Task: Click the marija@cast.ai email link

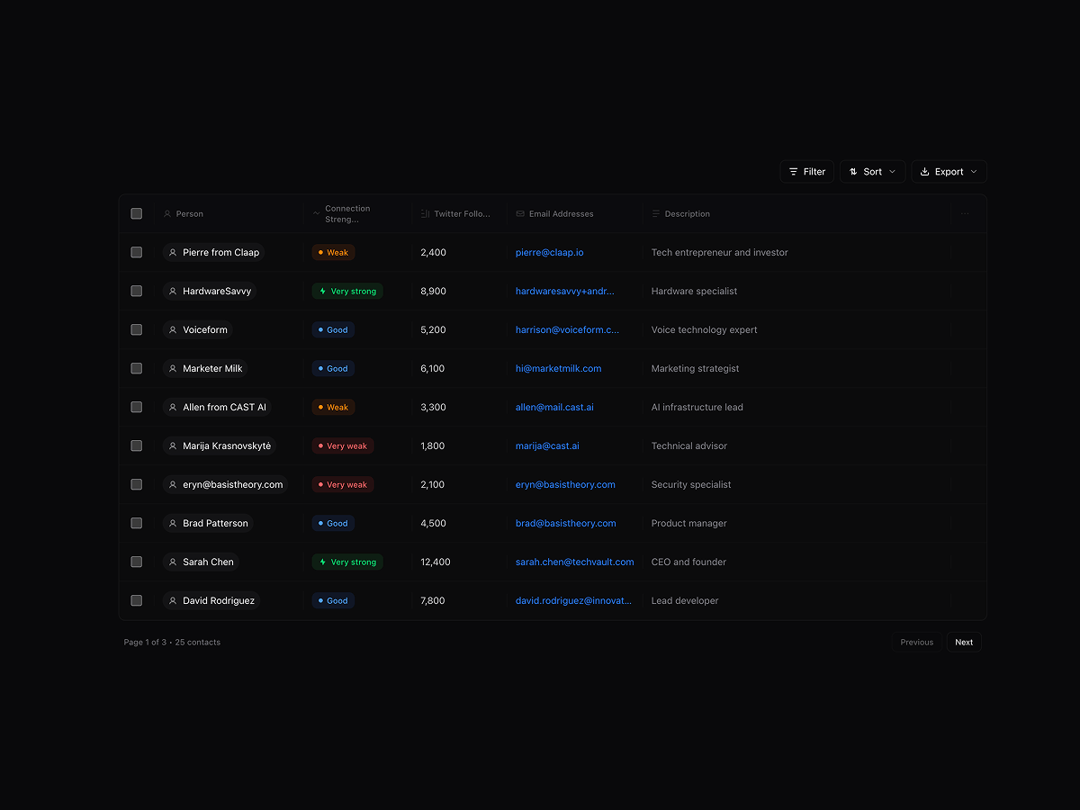Action: [548, 446]
